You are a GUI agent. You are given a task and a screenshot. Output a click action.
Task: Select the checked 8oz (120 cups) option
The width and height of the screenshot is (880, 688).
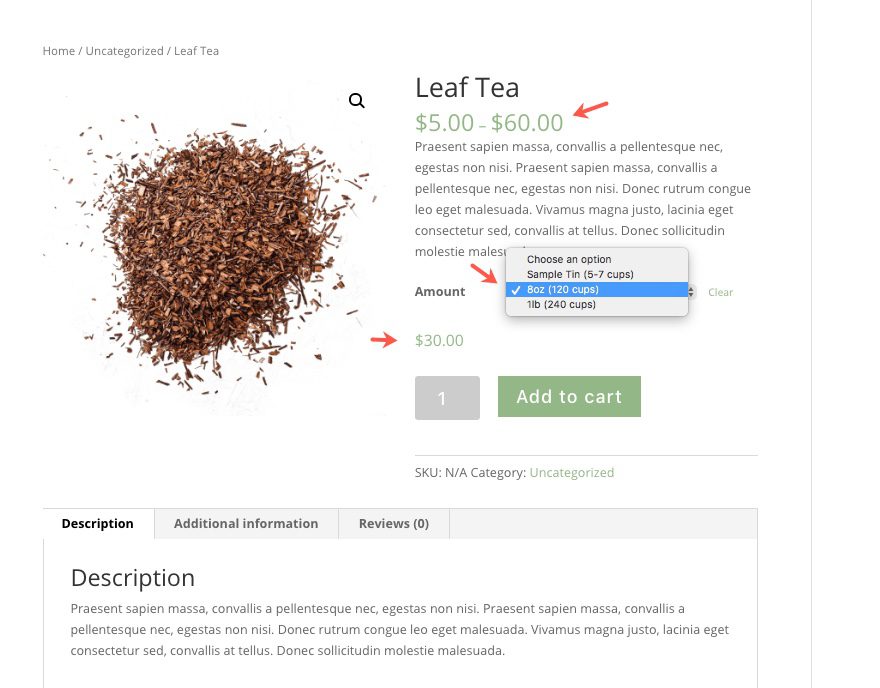[x=563, y=290]
